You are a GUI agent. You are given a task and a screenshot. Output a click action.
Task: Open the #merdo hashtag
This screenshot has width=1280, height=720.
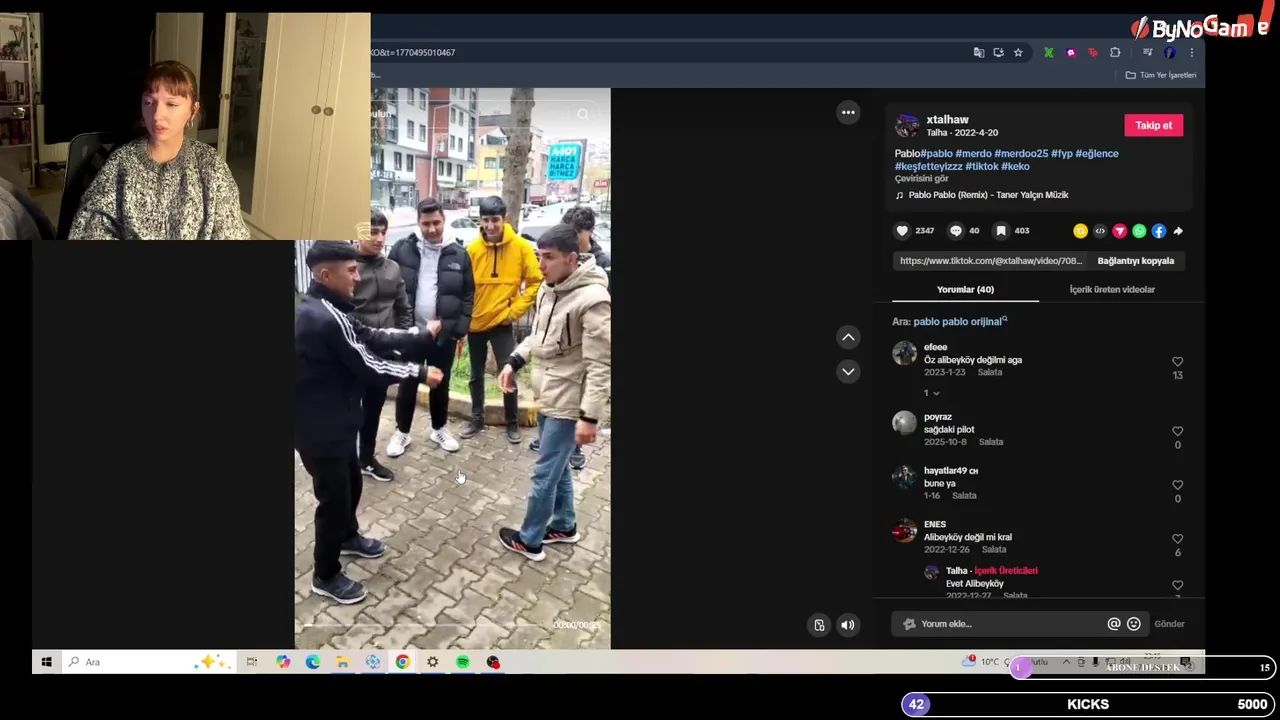pos(973,154)
